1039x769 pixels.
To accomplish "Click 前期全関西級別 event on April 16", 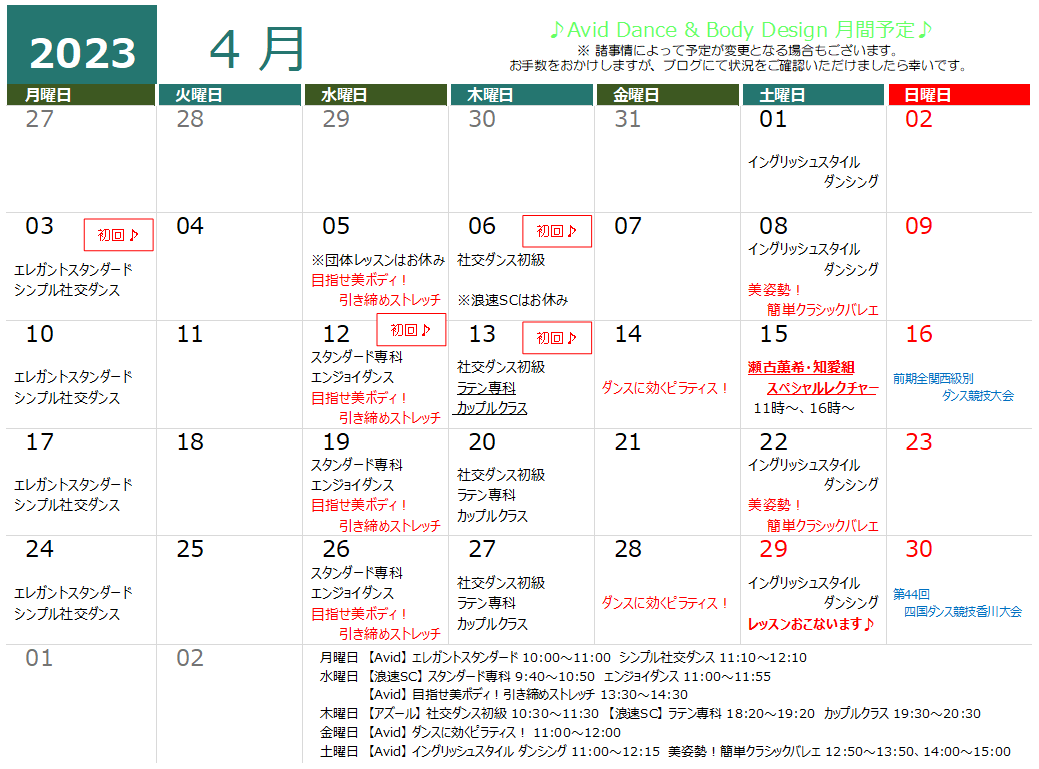I will (933, 379).
